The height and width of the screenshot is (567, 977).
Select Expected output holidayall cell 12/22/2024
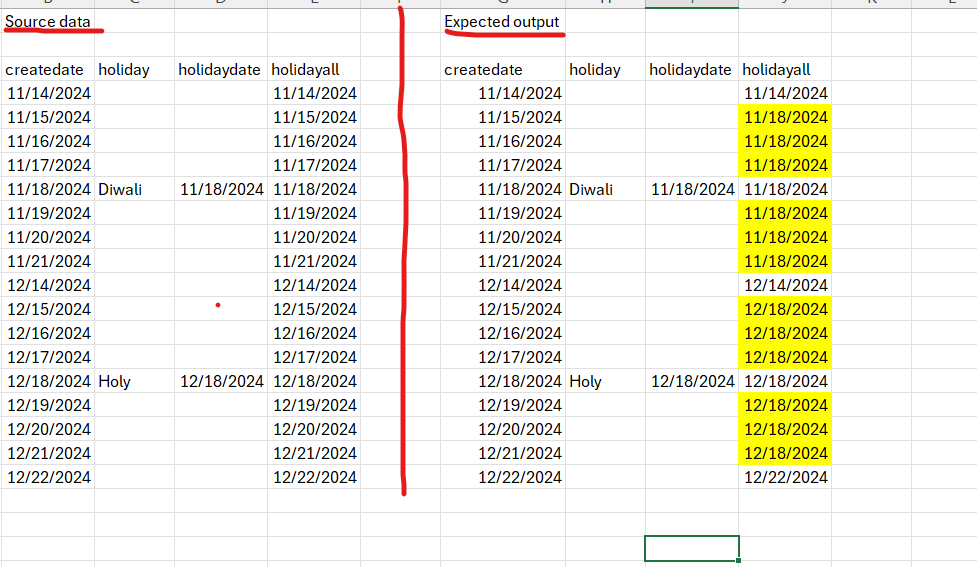(785, 477)
